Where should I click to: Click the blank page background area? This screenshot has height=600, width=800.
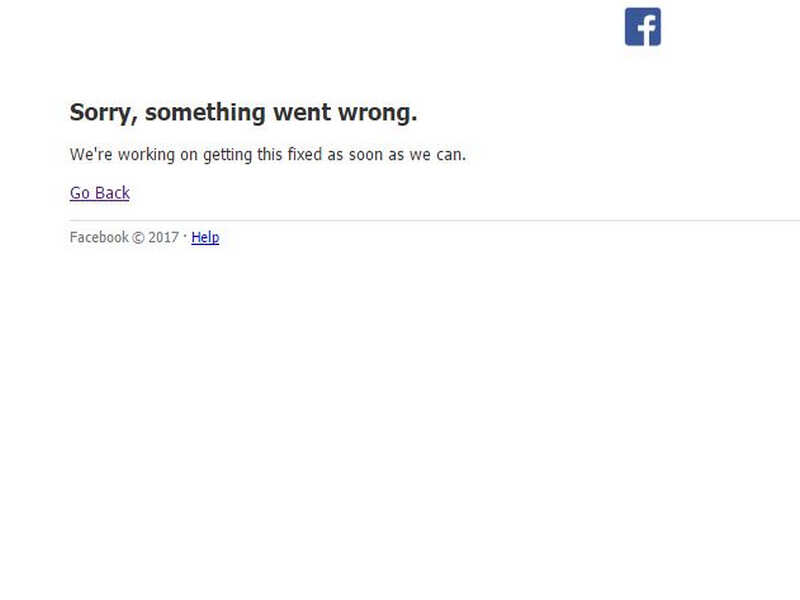tap(400, 420)
